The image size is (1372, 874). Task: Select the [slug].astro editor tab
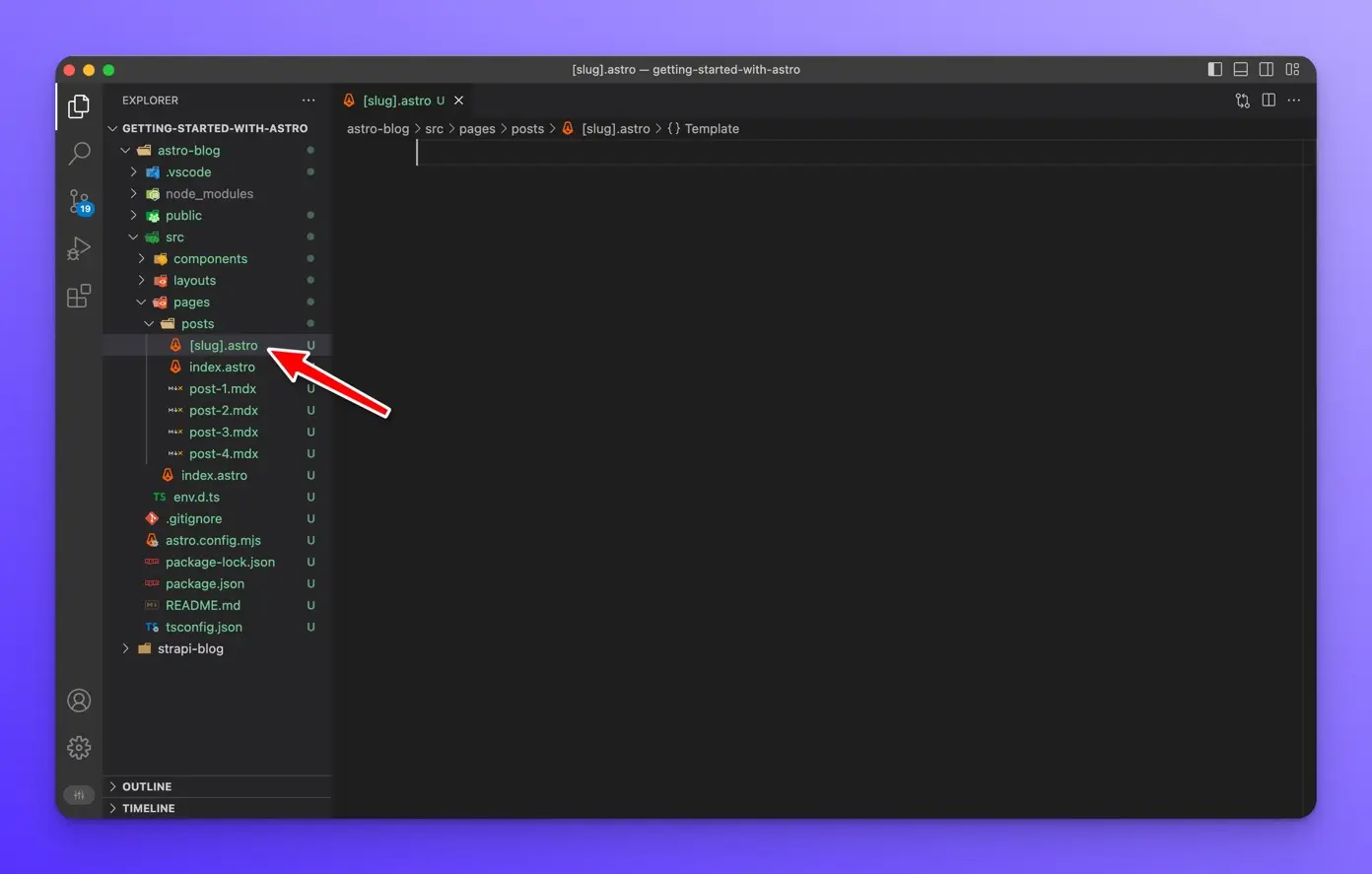404,101
